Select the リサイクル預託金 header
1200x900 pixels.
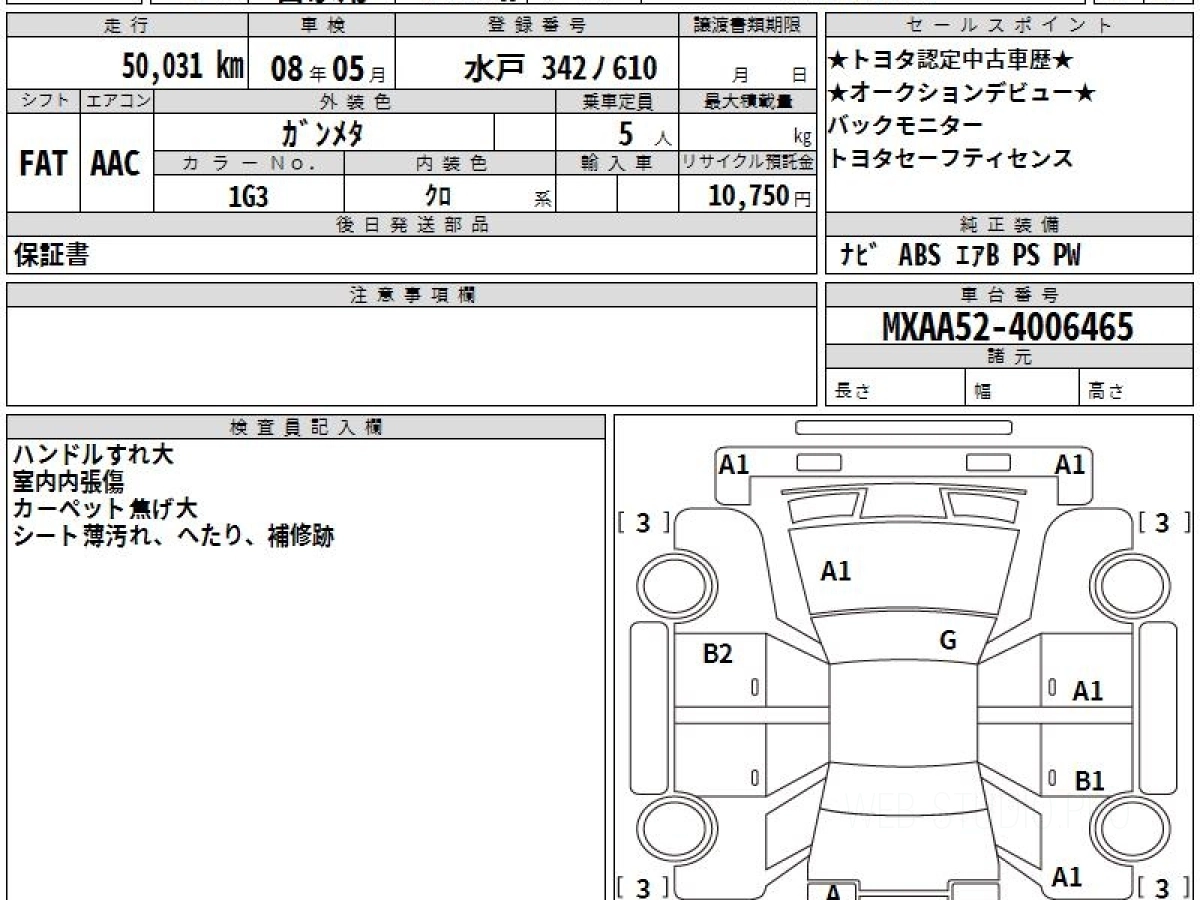tap(748, 163)
